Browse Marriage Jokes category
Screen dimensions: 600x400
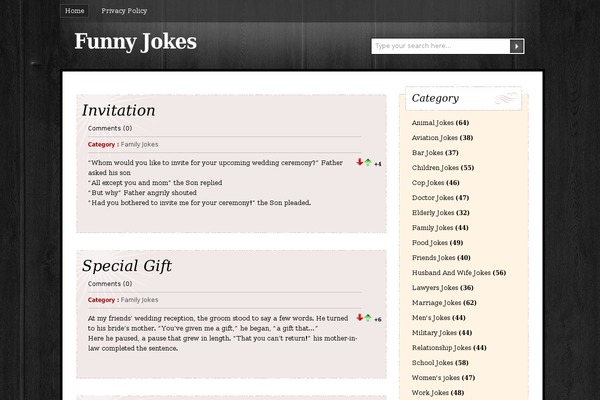(436, 303)
